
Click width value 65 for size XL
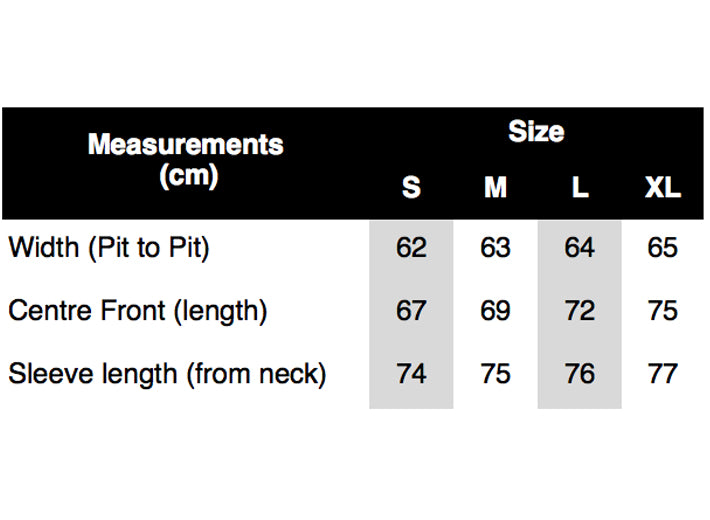click(662, 247)
